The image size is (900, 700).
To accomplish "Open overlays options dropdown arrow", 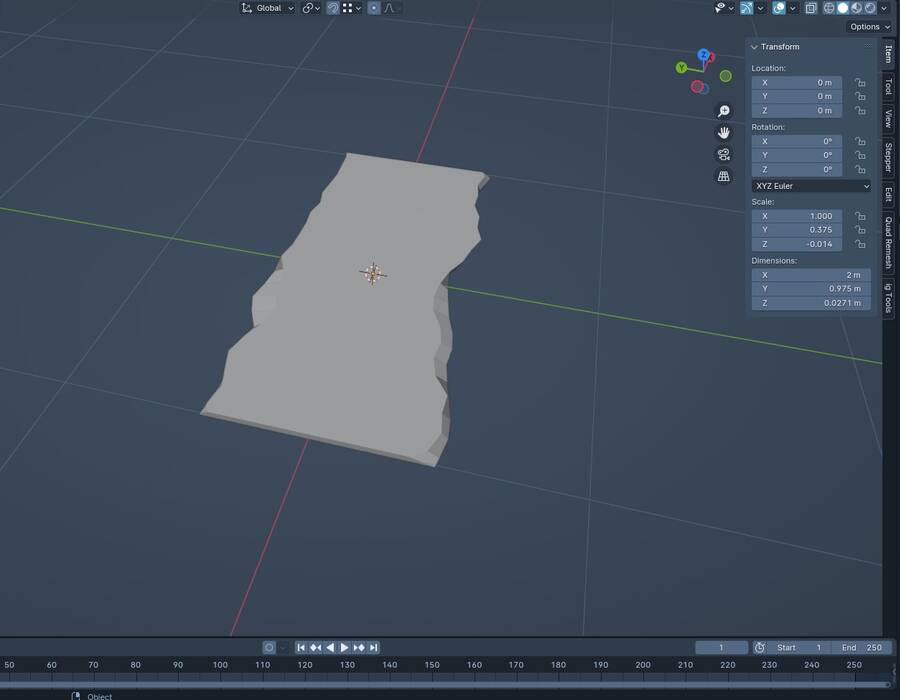I will tap(793, 8).
